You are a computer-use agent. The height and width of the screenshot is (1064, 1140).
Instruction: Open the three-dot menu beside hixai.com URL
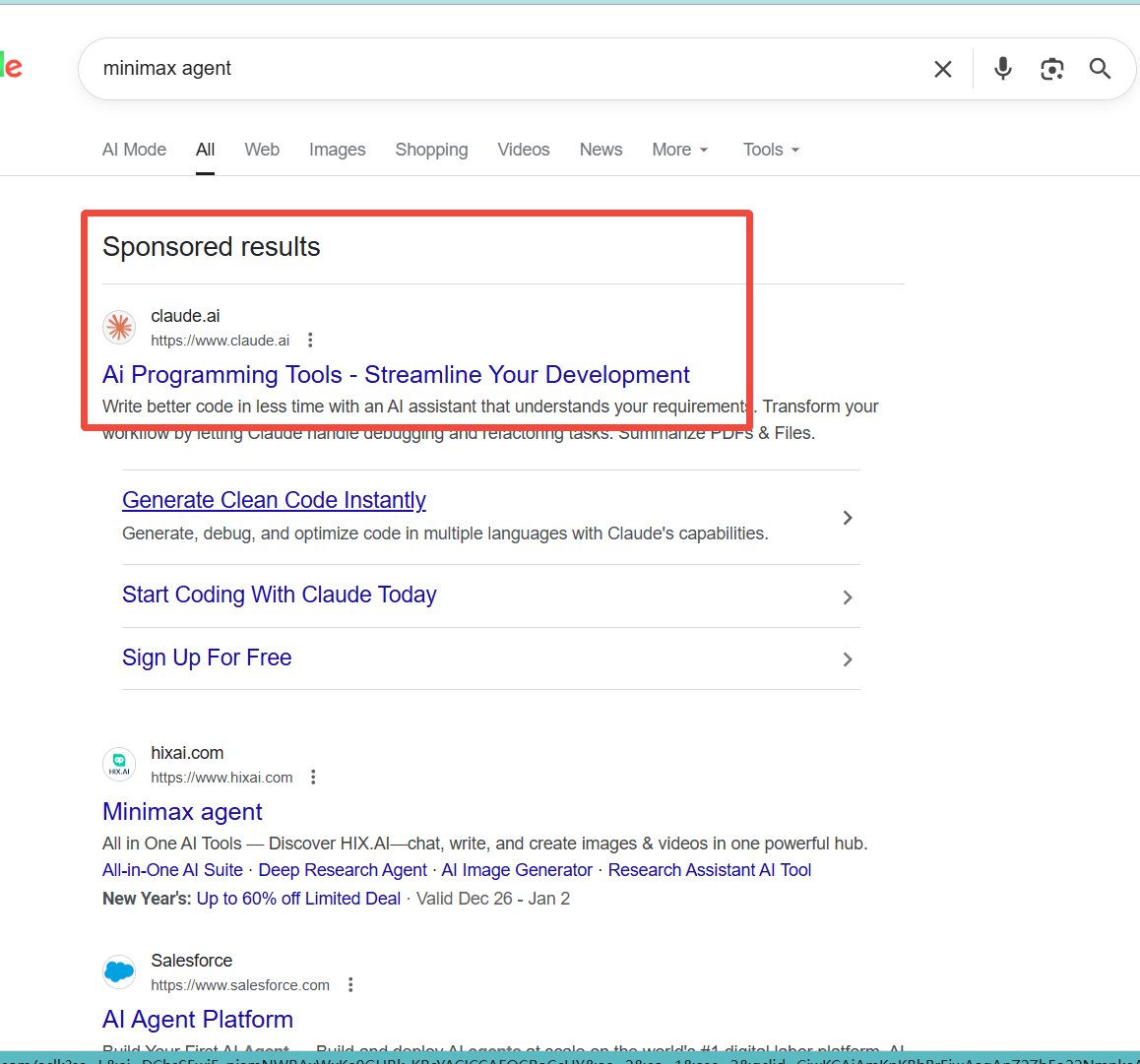pyautogui.click(x=313, y=777)
